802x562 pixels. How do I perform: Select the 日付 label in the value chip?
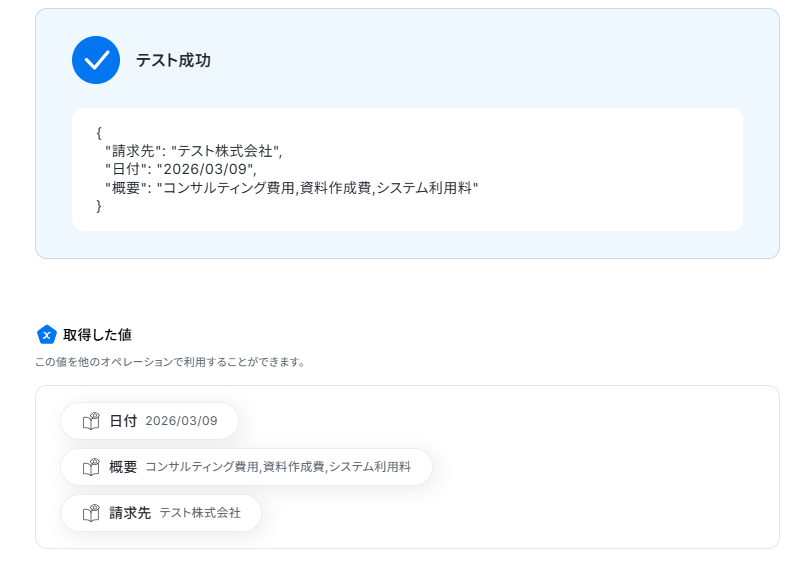click(123, 421)
